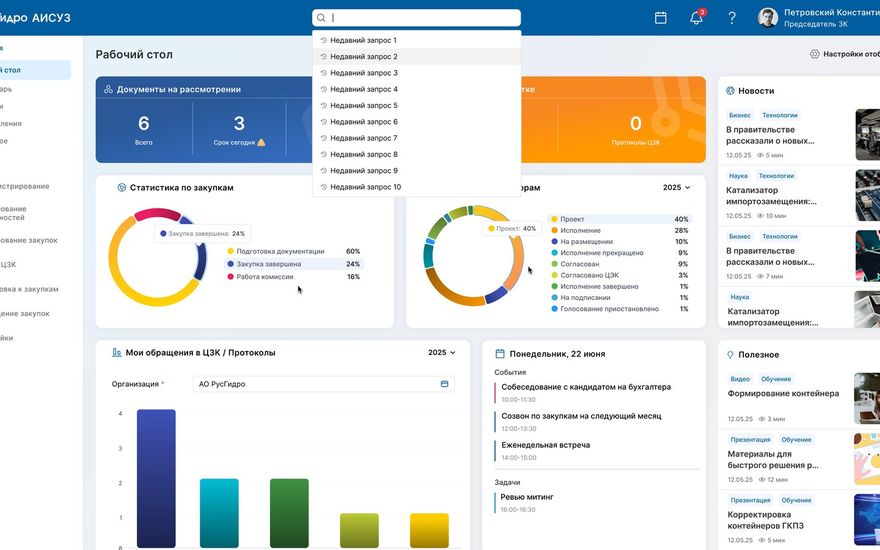
Task: Open event 'Еженедельная встреча'
Action: click(x=546, y=445)
